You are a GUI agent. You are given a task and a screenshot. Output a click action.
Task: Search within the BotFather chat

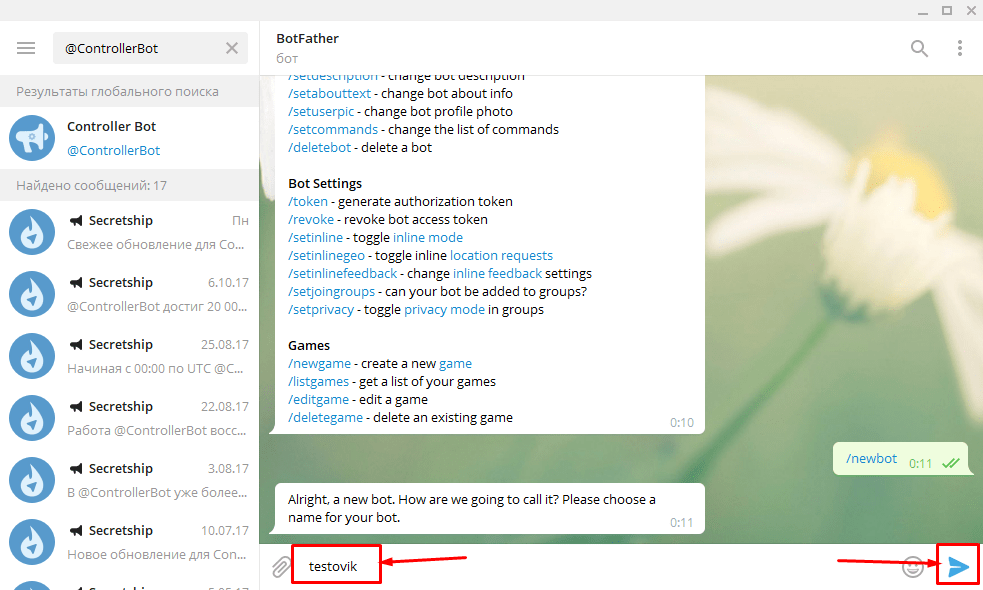click(x=919, y=48)
